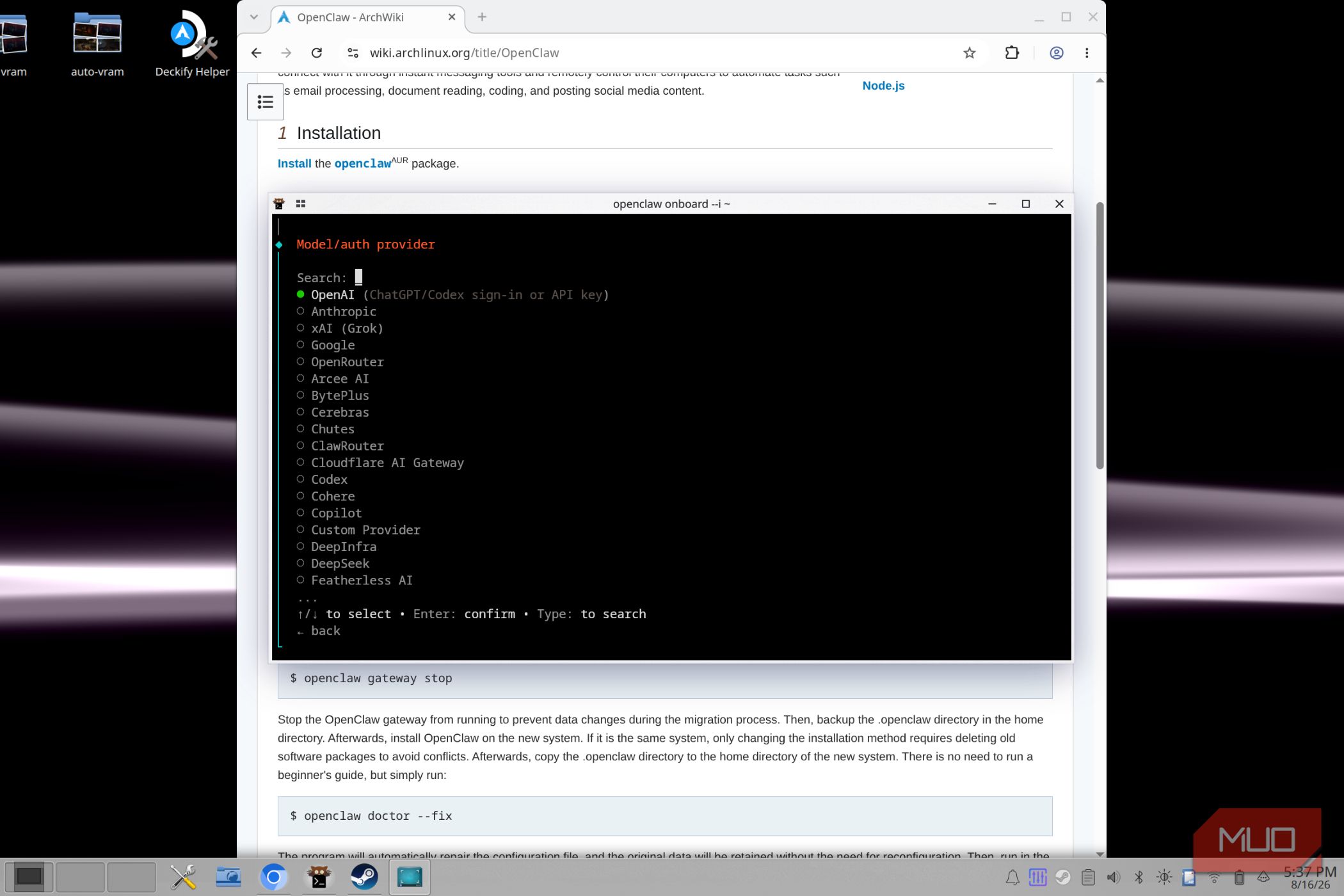The width and height of the screenshot is (1344, 896).
Task: Open the openclaw AUR package link
Action: [x=363, y=164]
